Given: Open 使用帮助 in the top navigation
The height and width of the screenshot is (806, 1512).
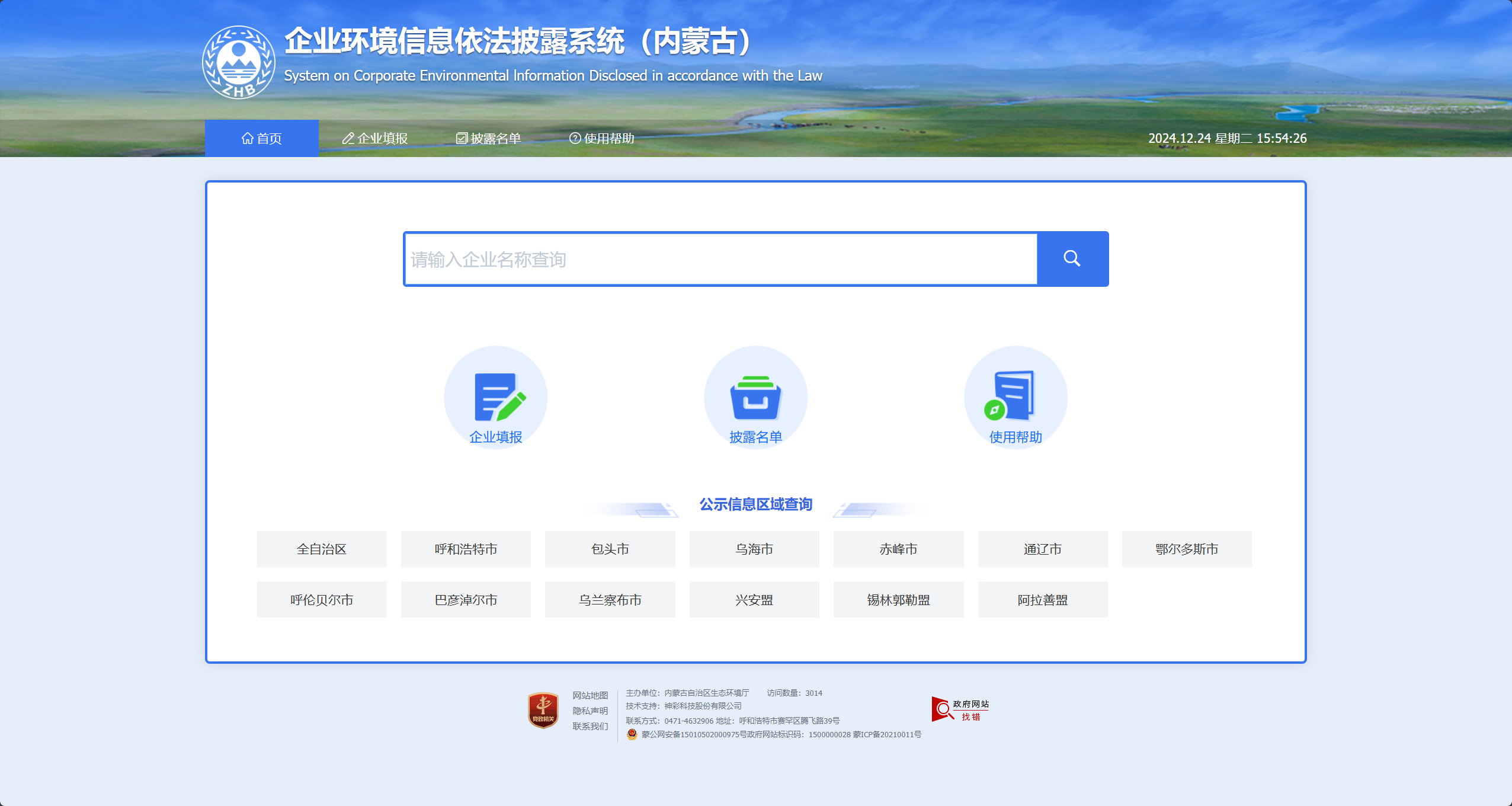Looking at the screenshot, I should point(602,138).
